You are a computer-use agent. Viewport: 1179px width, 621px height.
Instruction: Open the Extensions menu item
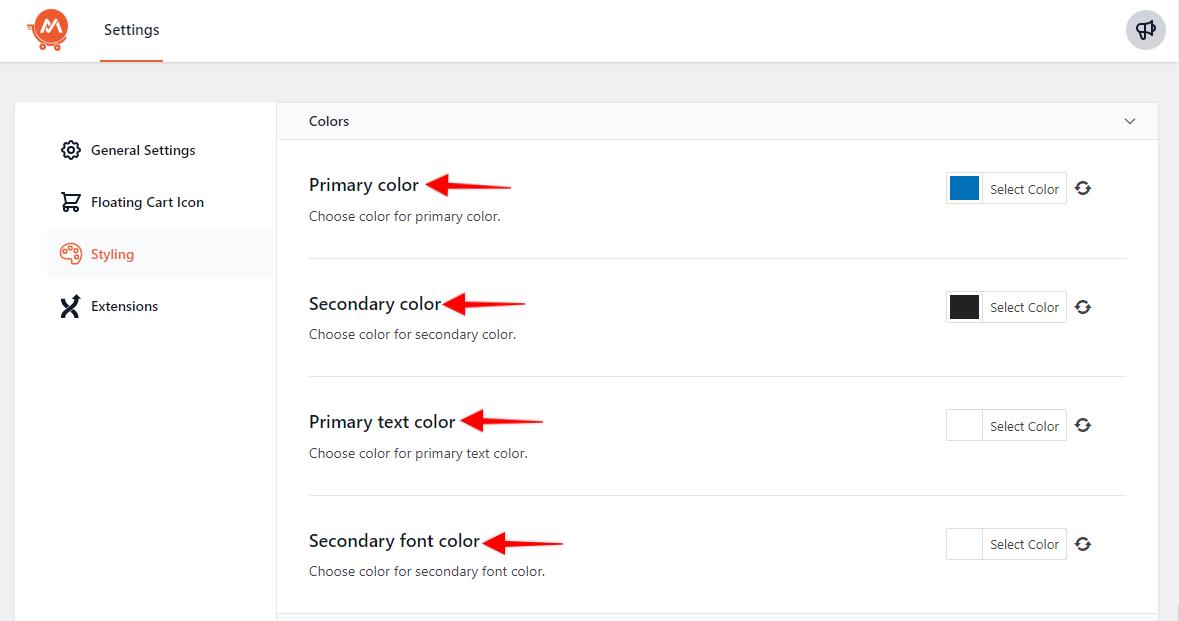tap(124, 306)
